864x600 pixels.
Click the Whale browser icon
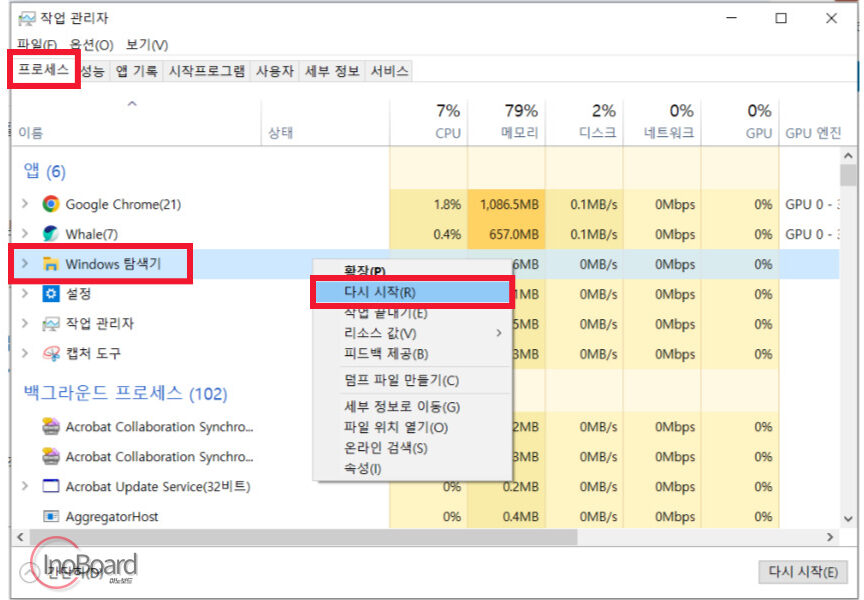pyautogui.click(x=51, y=234)
